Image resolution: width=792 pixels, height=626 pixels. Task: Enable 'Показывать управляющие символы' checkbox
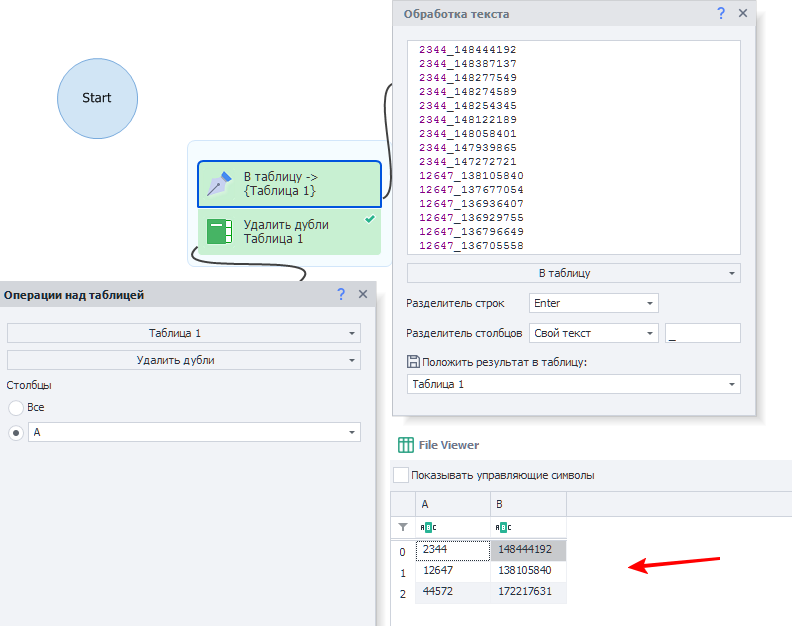401,475
